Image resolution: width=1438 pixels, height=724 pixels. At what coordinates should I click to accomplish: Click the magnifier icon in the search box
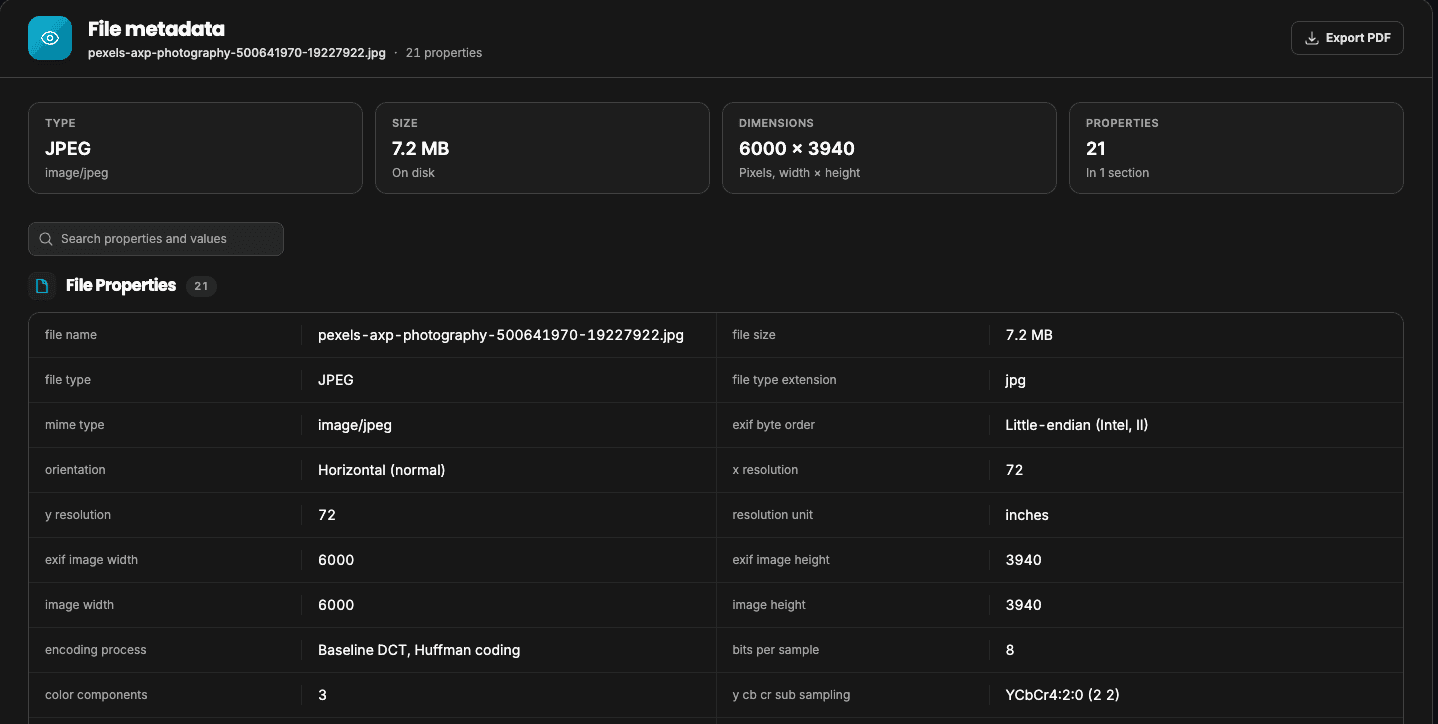(46, 239)
